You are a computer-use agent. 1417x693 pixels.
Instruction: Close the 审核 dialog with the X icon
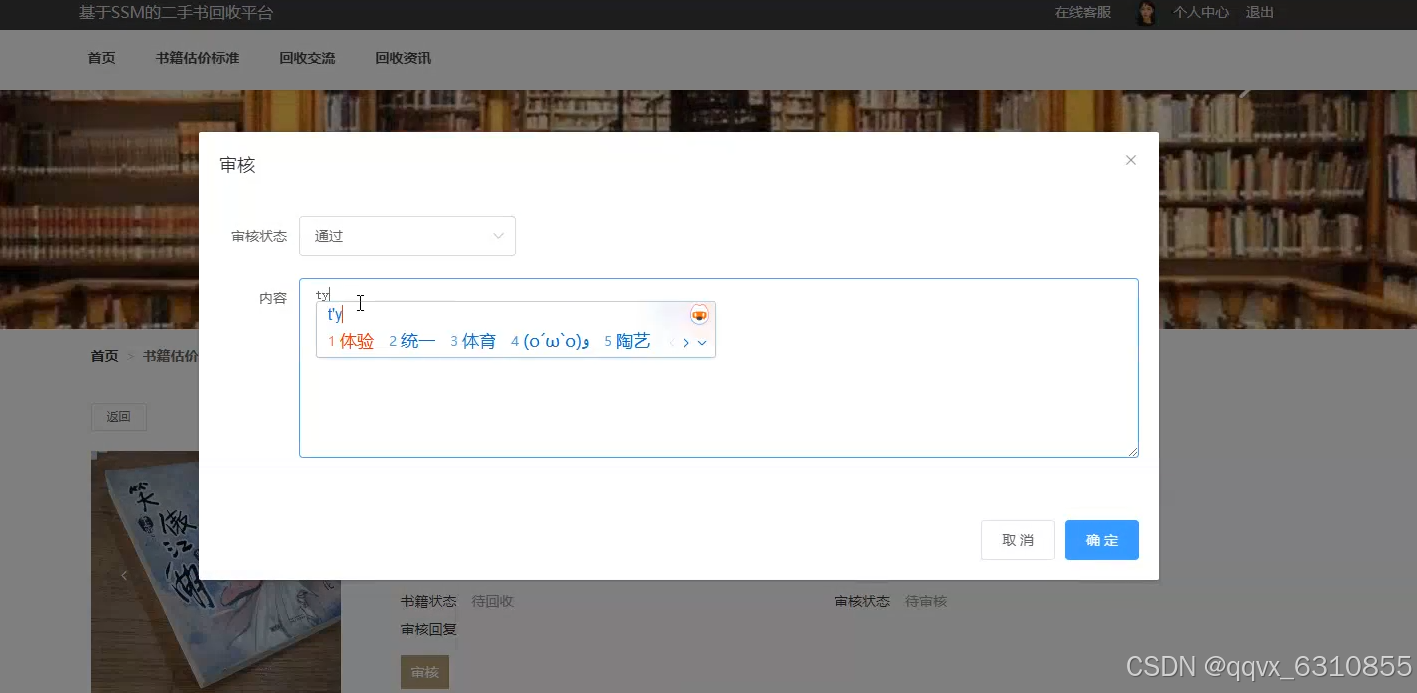(1131, 160)
